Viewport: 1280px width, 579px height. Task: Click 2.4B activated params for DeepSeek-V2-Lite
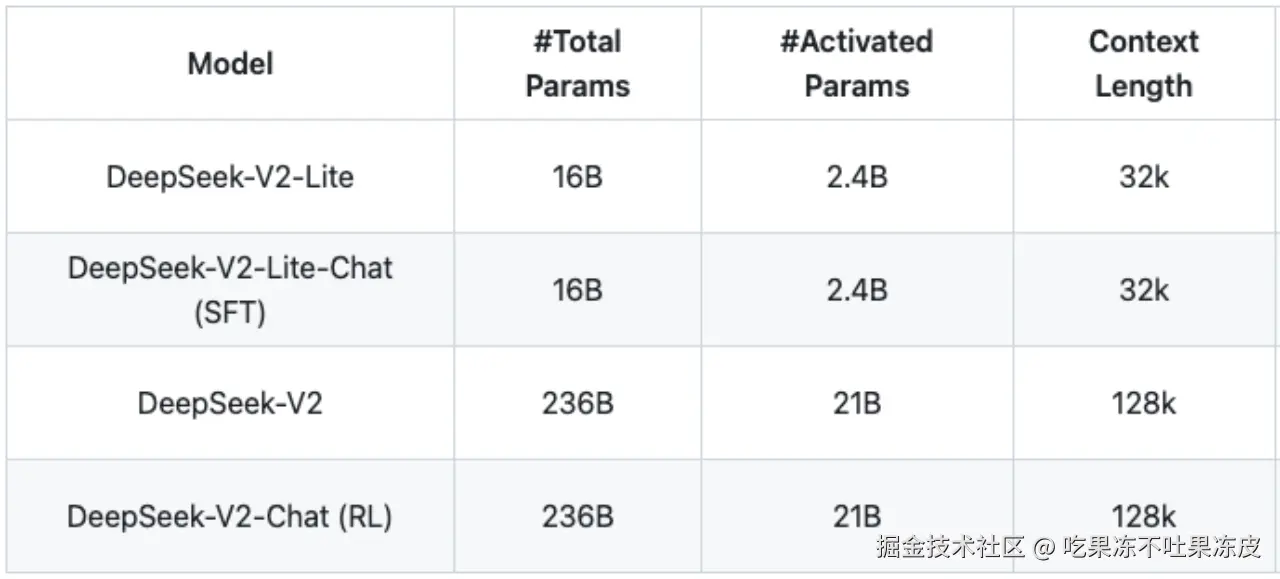856,177
